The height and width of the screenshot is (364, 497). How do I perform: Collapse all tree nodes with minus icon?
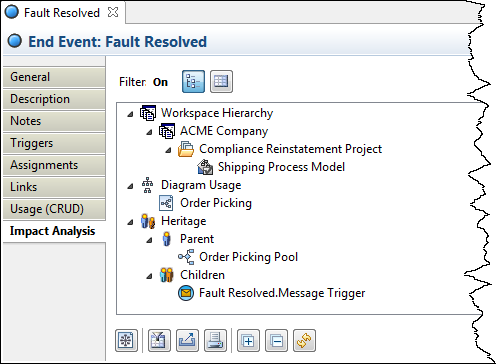click(276, 340)
